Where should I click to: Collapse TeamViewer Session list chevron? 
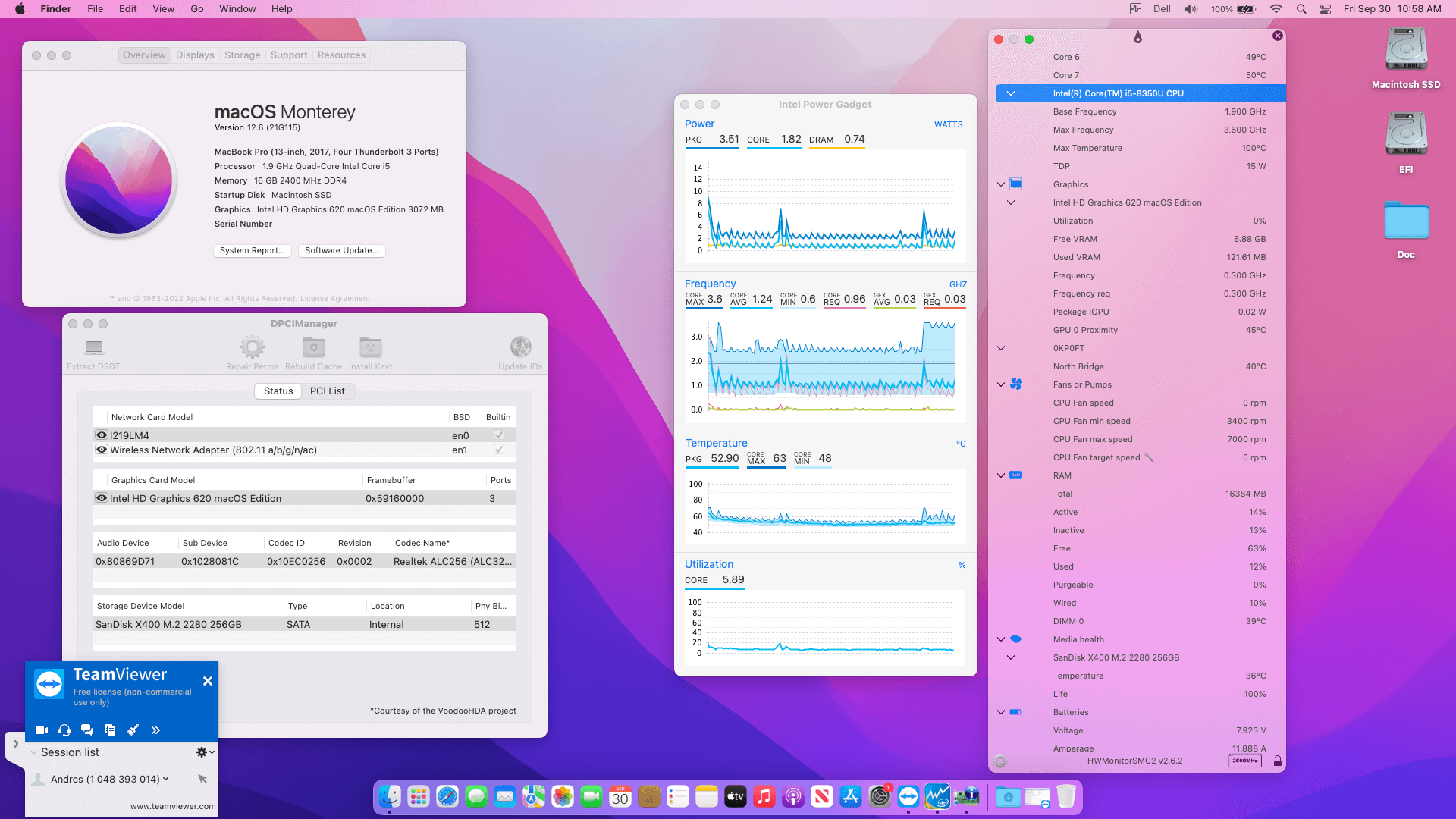point(33,752)
